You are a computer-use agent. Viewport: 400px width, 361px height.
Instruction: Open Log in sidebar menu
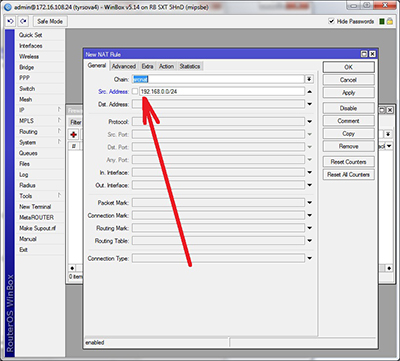(40, 174)
